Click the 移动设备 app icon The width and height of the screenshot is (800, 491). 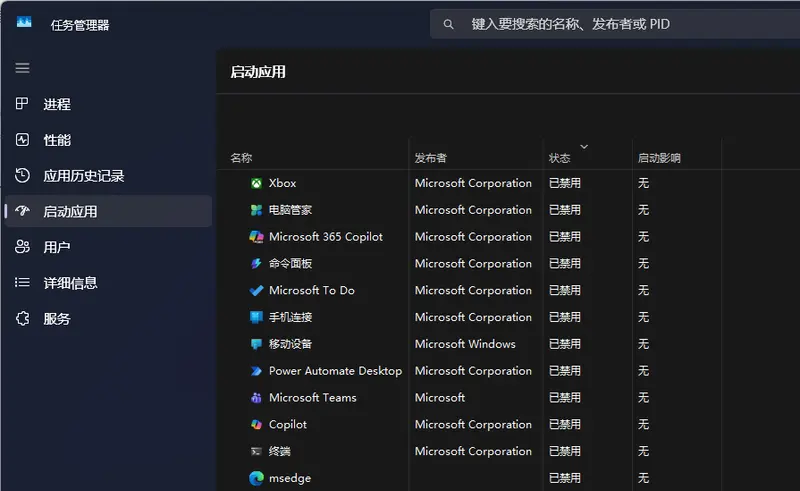(x=256, y=344)
